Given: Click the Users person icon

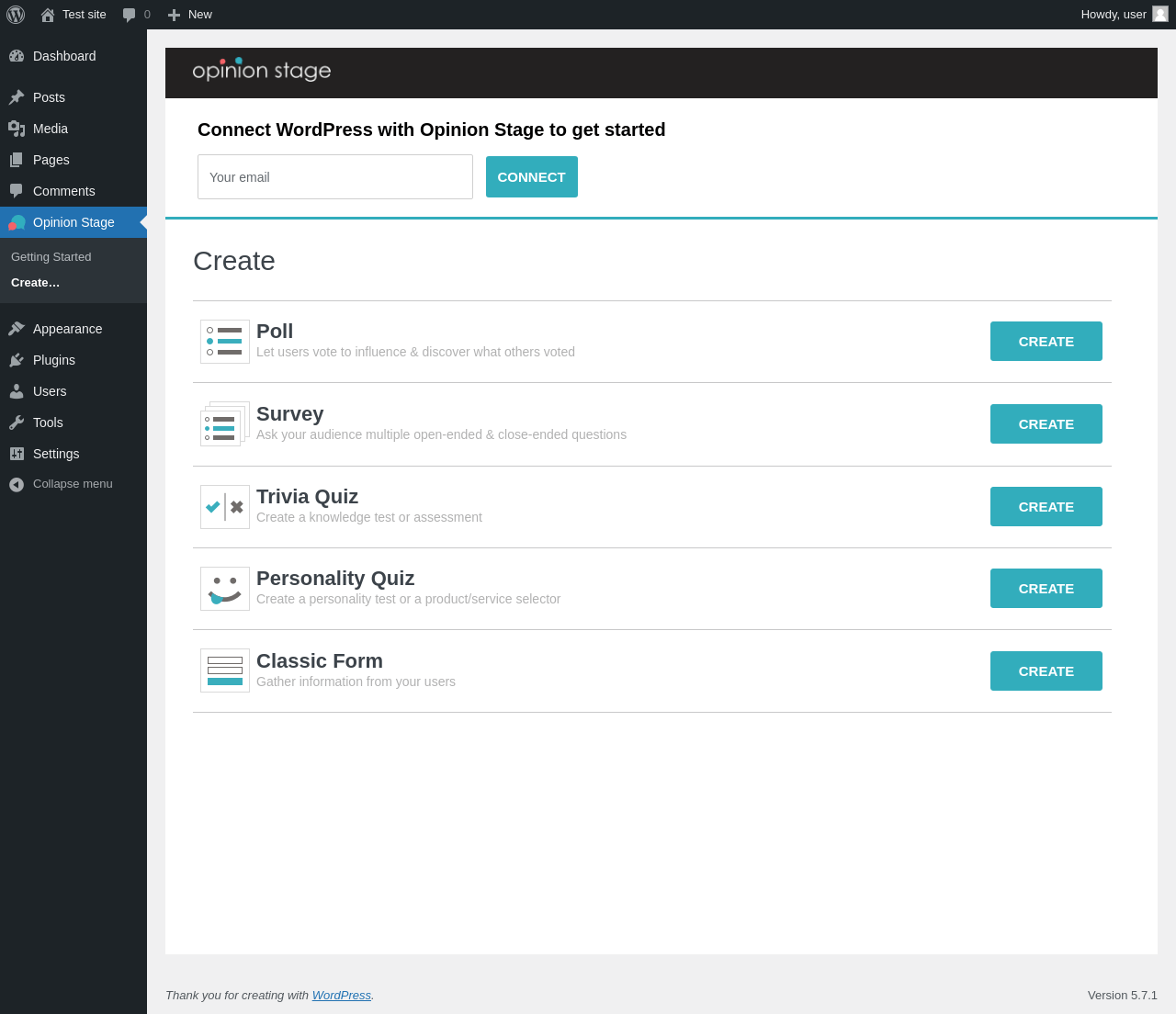Looking at the screenshot, I should 17,391.
